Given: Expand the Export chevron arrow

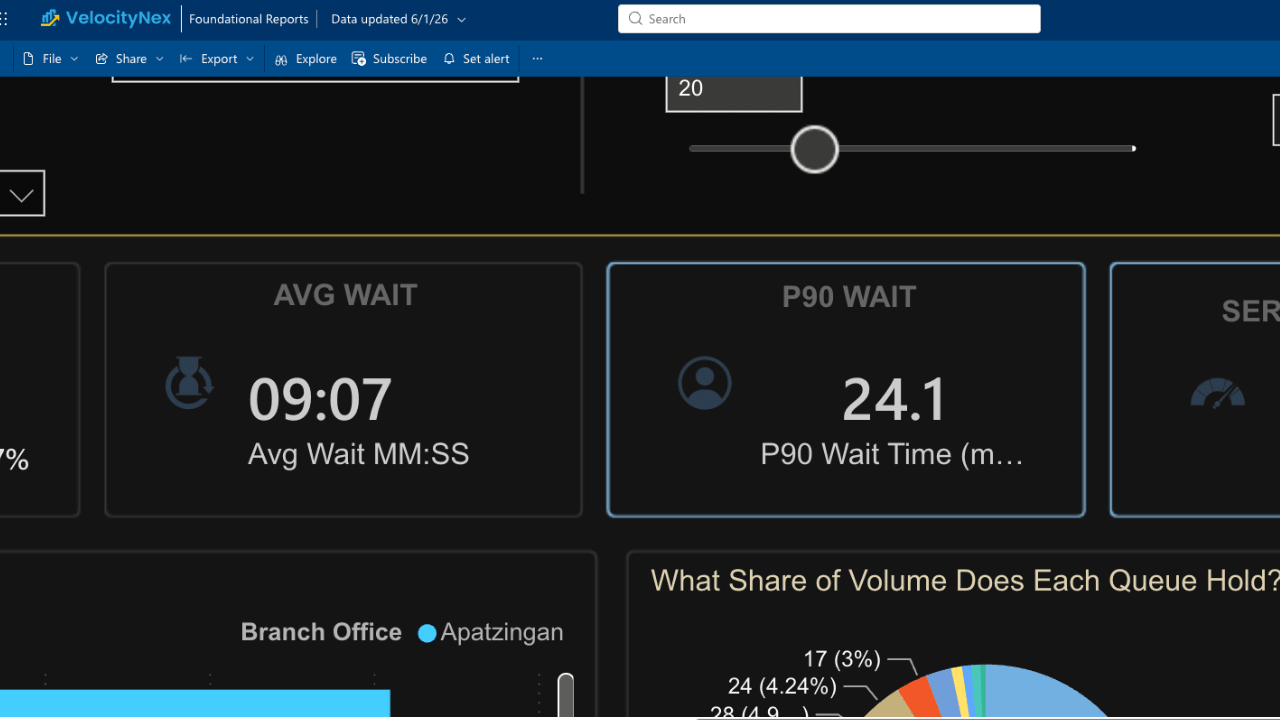Looking at the screenshot, I should pyautogui.click(x=250, y=59).
